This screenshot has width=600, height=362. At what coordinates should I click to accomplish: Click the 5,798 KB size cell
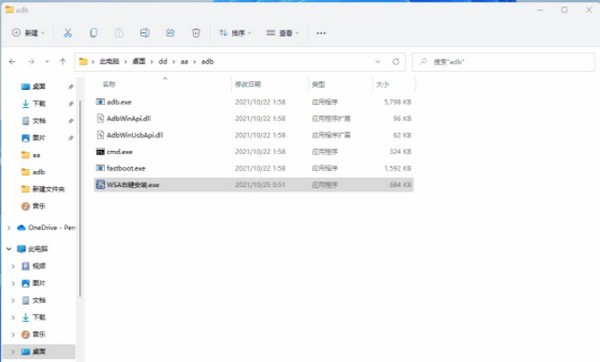click(x=398, y=102)
